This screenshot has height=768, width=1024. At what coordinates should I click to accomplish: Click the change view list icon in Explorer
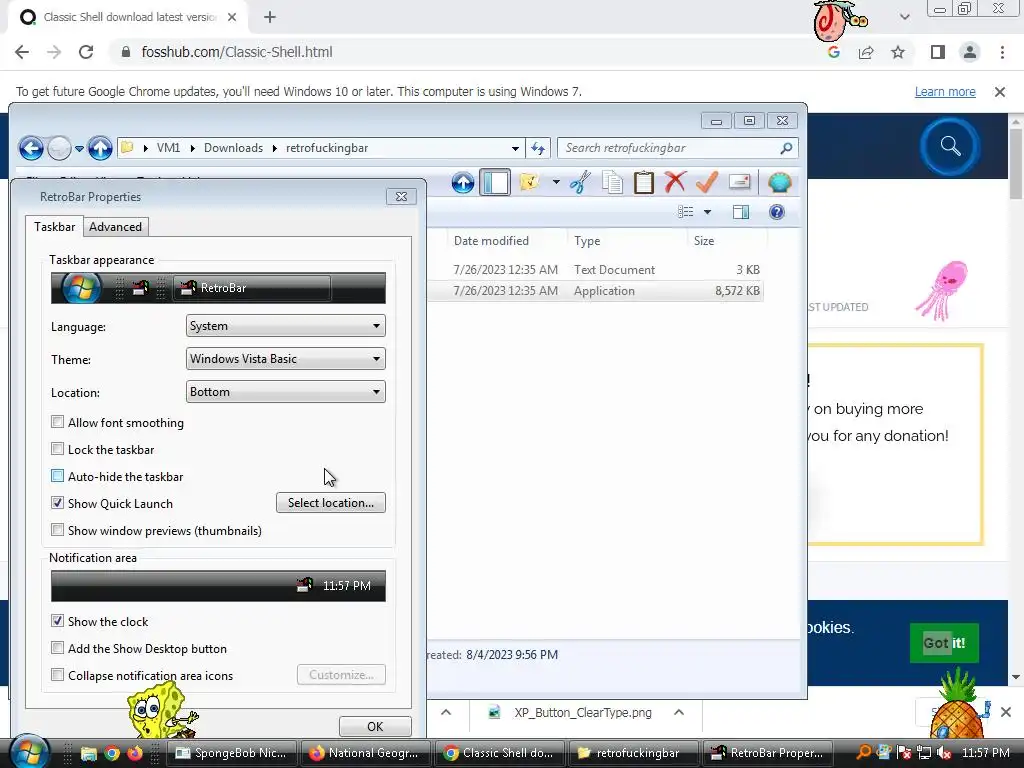tap(686, 212)
